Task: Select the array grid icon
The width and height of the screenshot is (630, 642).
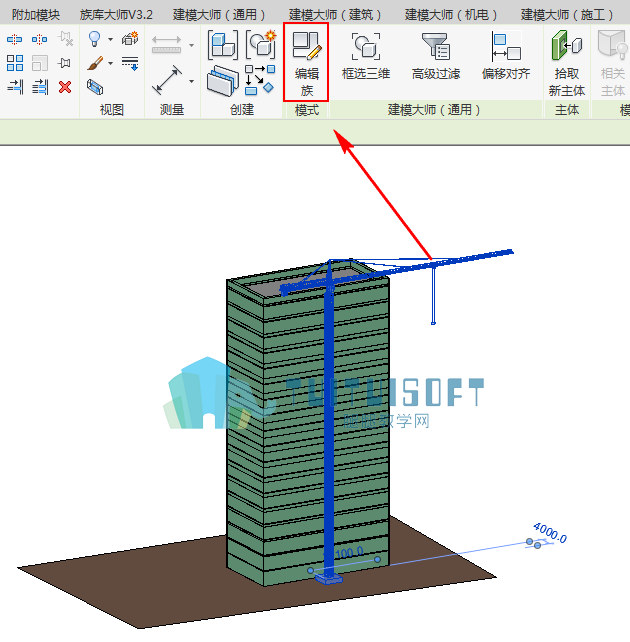Action: tap(15, 63)
